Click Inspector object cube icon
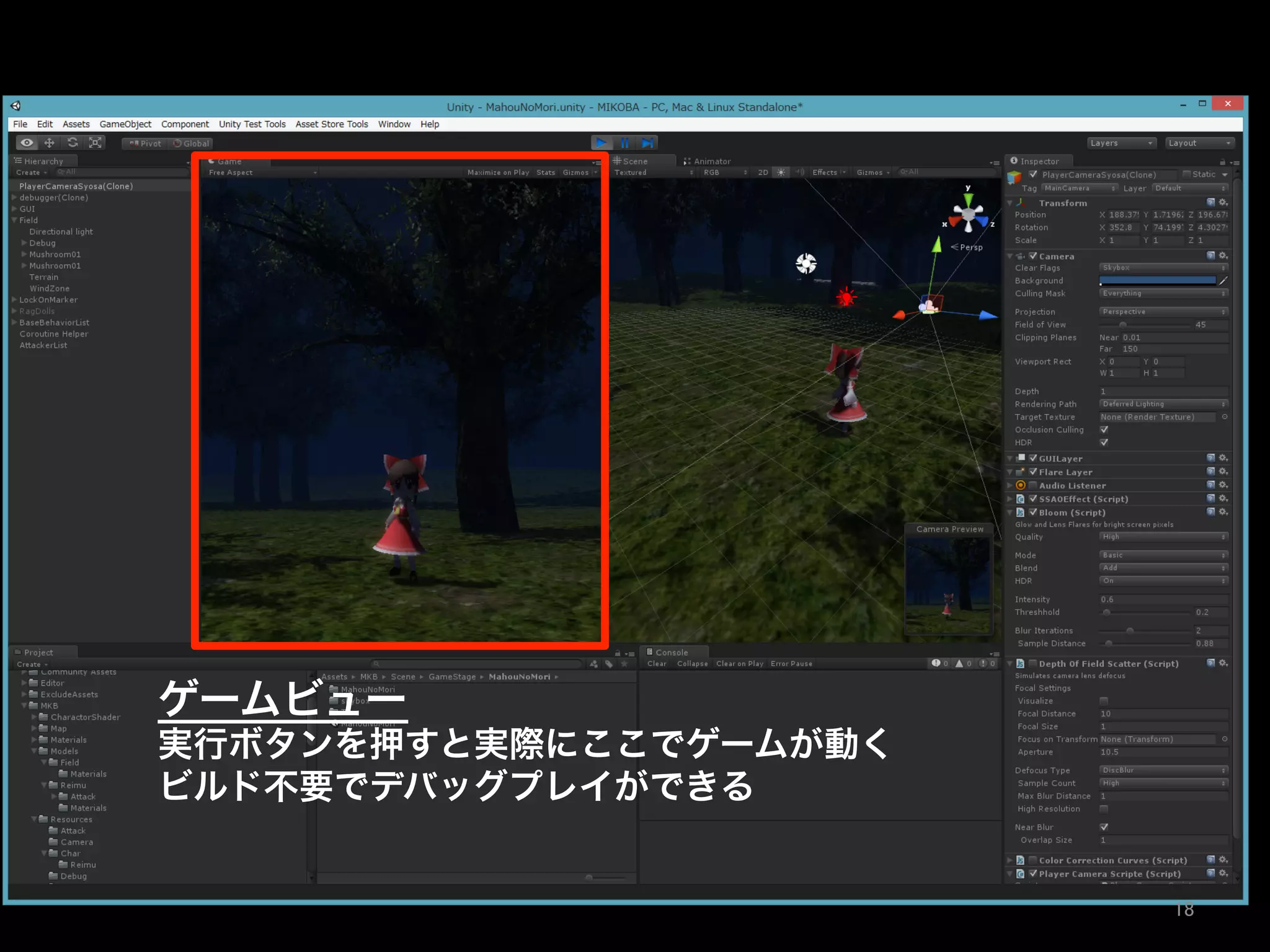The height and width of the screenshot is (952, 1270). [1015, 178]
